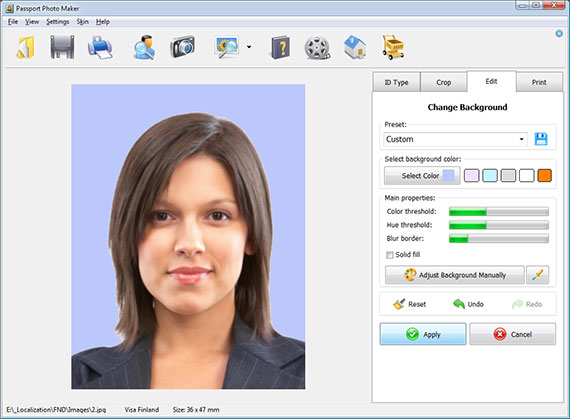The image size is (570, 419).
Task: Save project using the floppy disk icon
Action: tap(62, 47)
